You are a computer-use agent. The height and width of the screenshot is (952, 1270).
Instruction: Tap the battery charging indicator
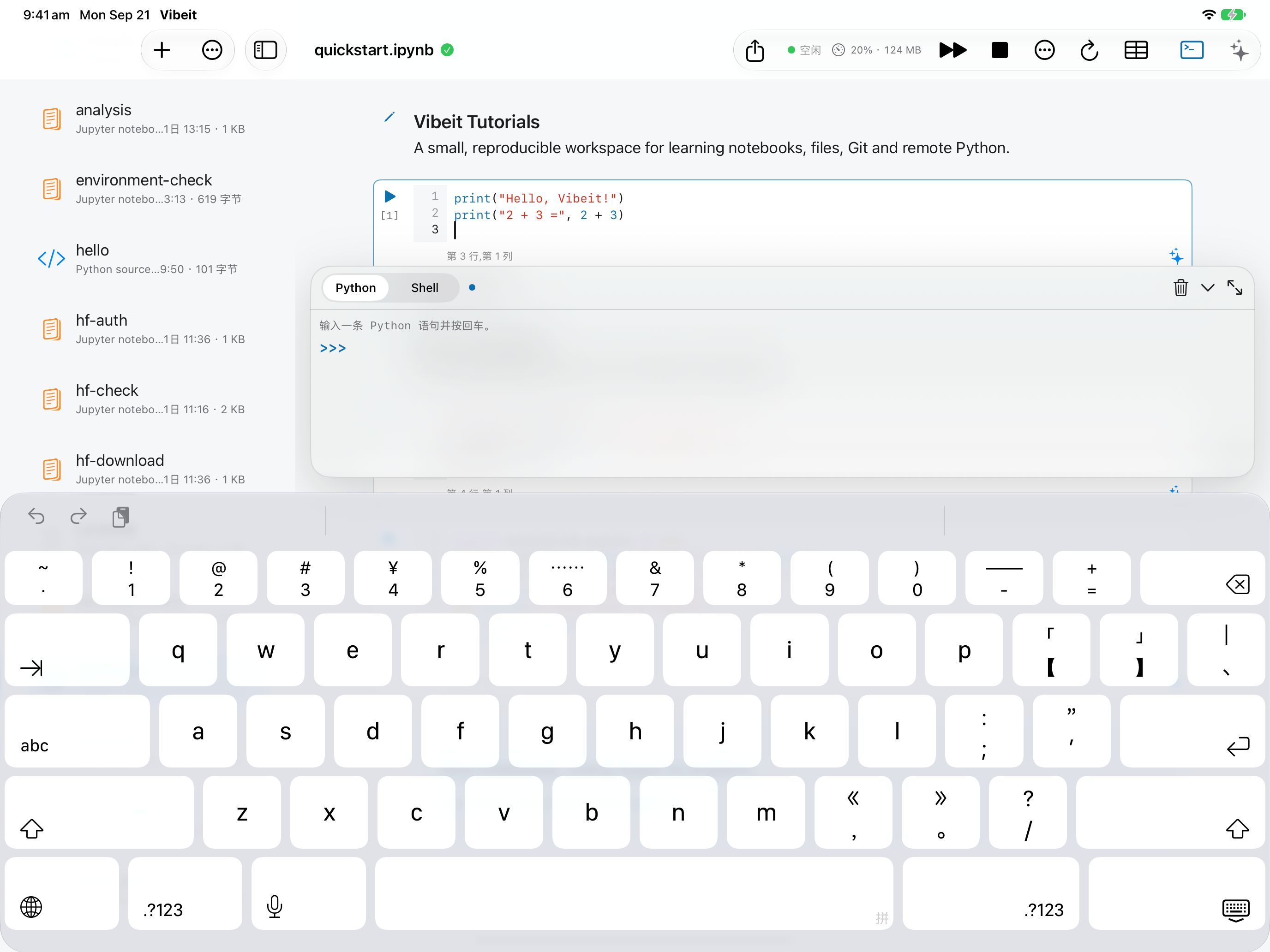click(x=1233, y=15)
